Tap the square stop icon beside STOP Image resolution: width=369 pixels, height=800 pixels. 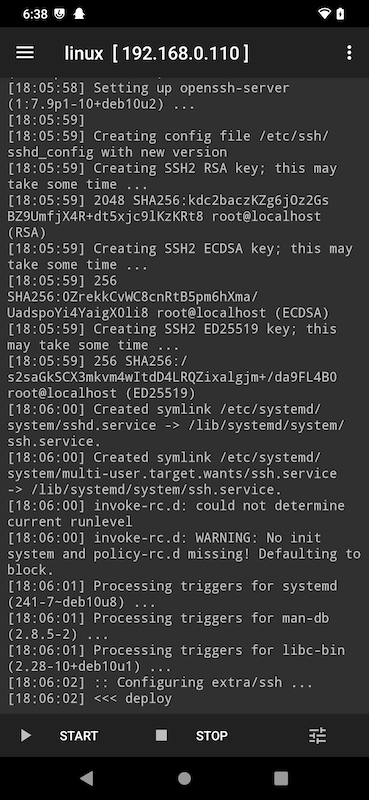[x=161, y=735]
